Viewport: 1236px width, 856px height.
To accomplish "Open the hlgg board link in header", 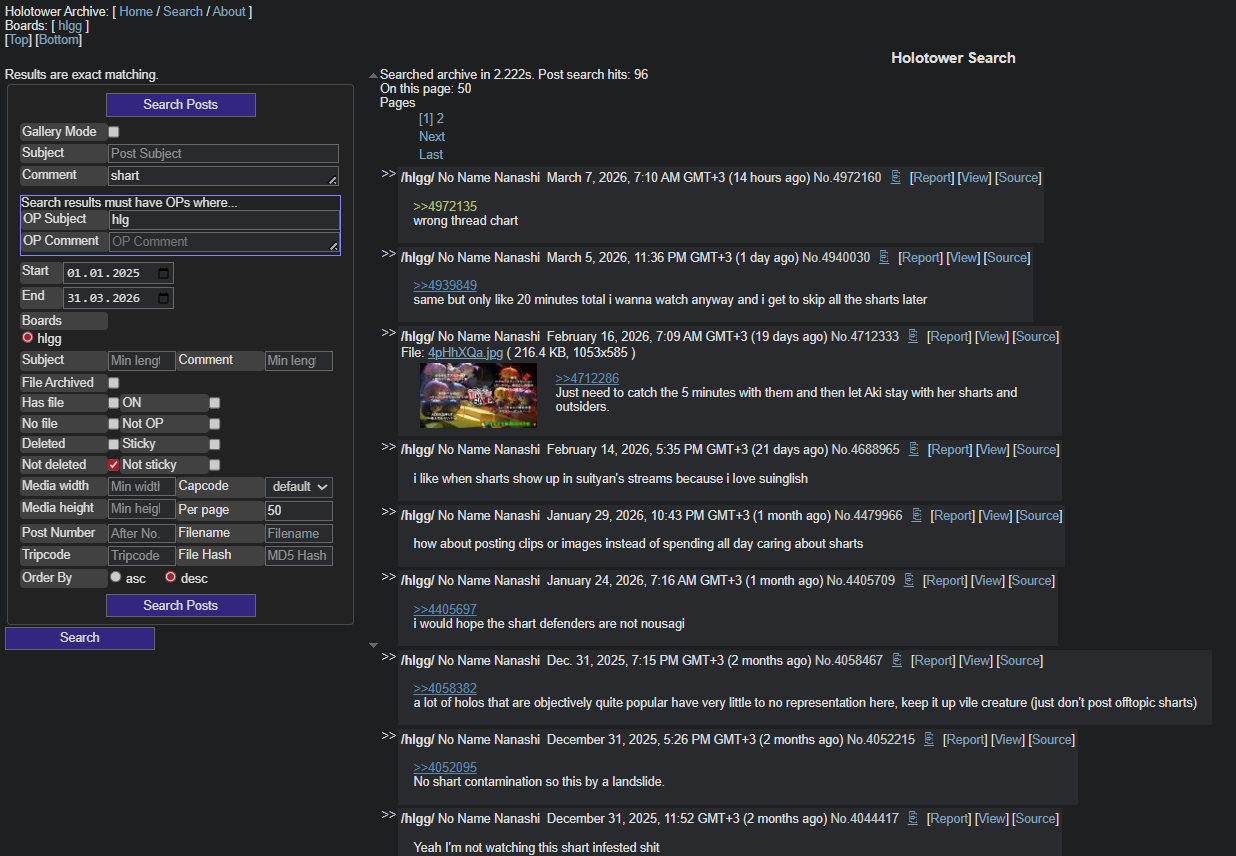I will click(x=70, y=26).
